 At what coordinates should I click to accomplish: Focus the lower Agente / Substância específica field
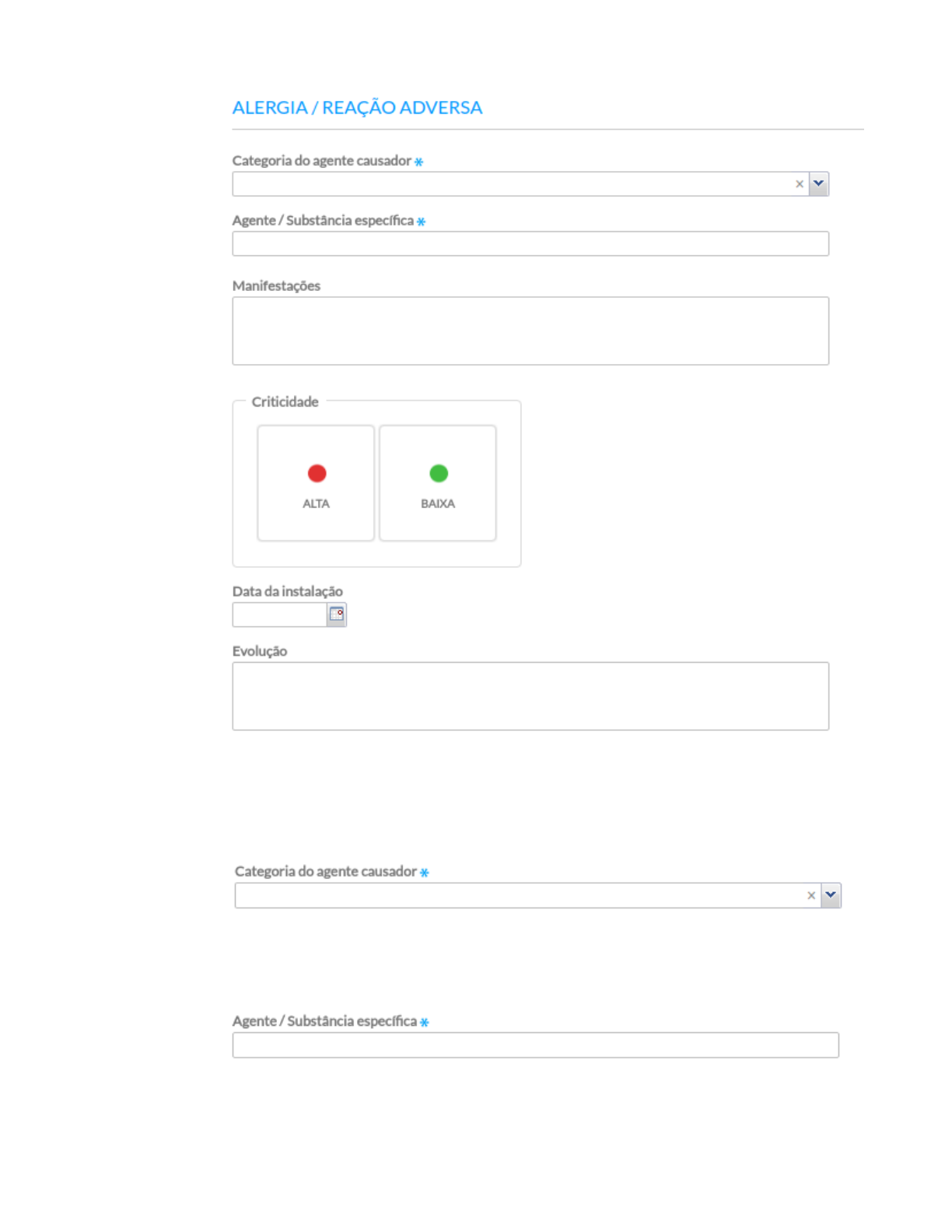(535, 1045)
